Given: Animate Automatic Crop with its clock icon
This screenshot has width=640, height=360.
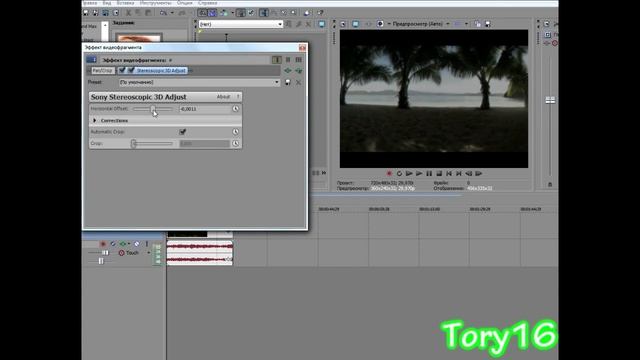Looking at the screenshot, I should point(236,132).
